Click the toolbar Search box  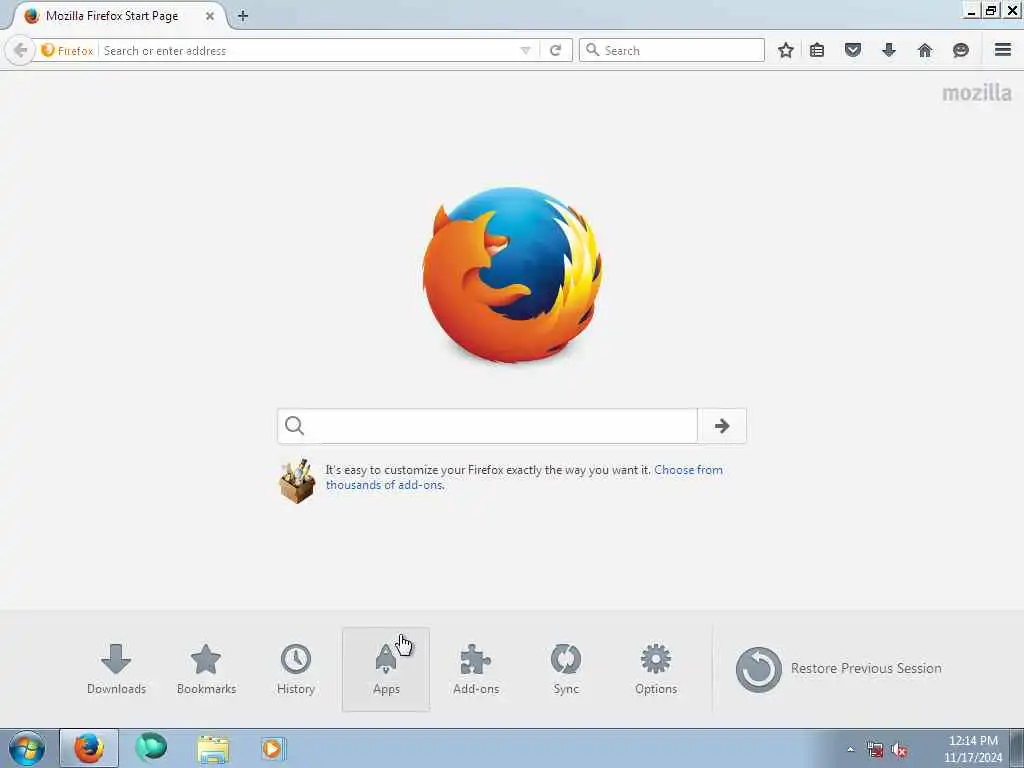pos(671,50)
